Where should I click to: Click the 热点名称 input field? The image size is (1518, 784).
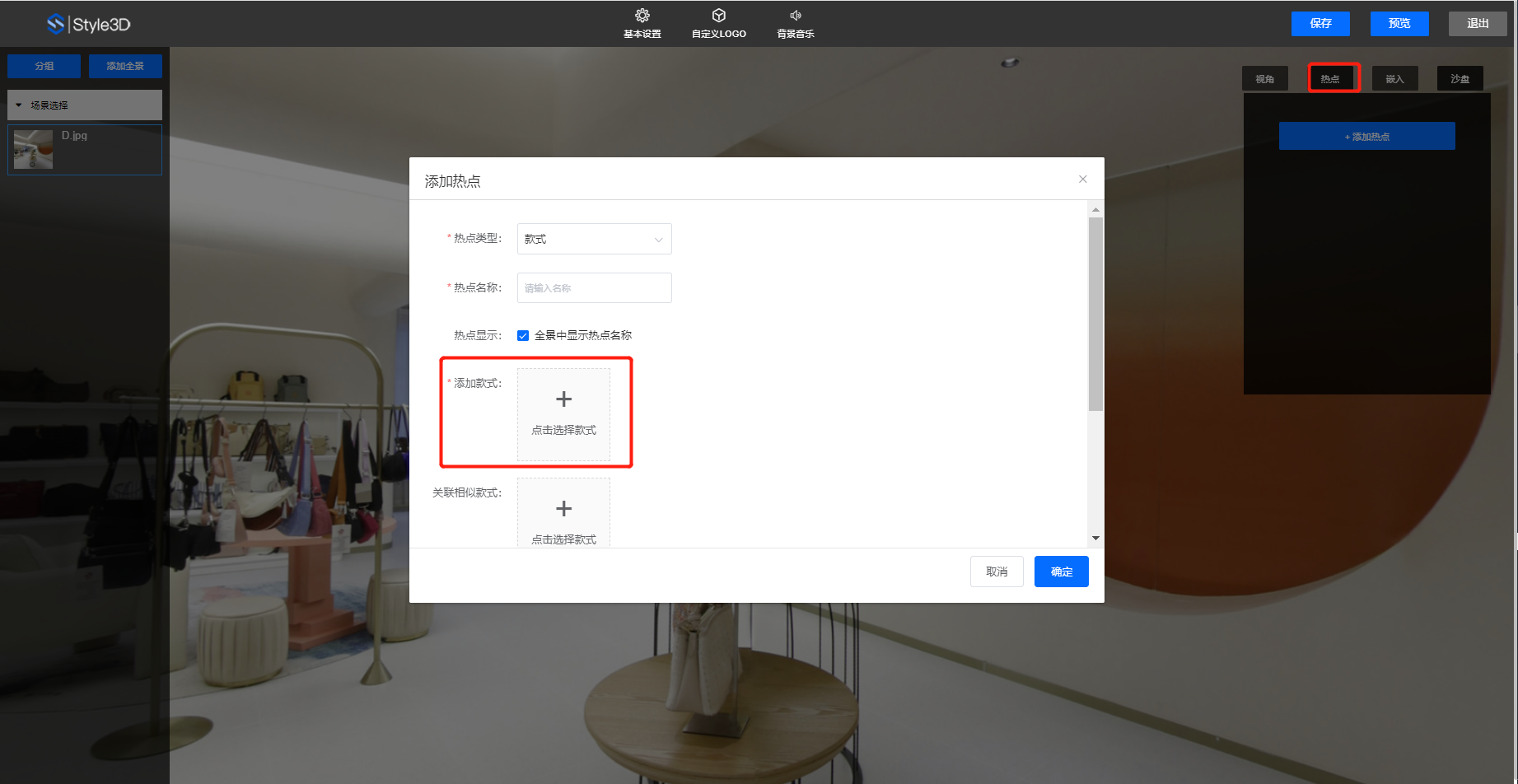click(594, 288)
